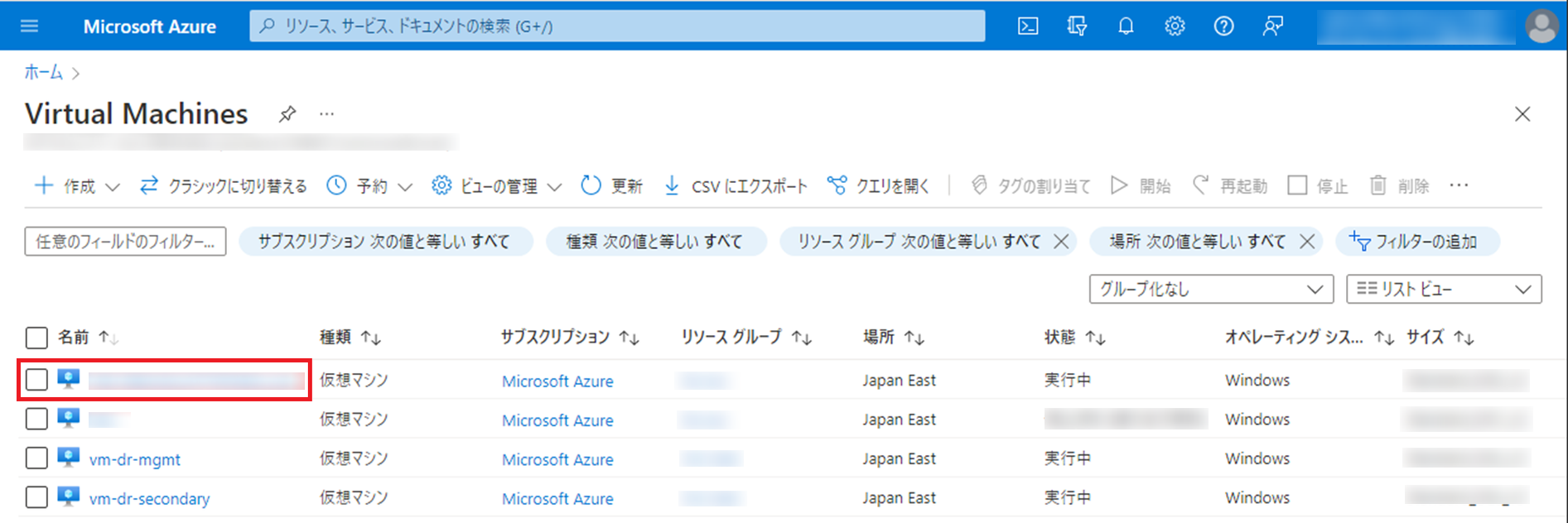Check the box for vm-dr-secondary row

click(36, 497)
